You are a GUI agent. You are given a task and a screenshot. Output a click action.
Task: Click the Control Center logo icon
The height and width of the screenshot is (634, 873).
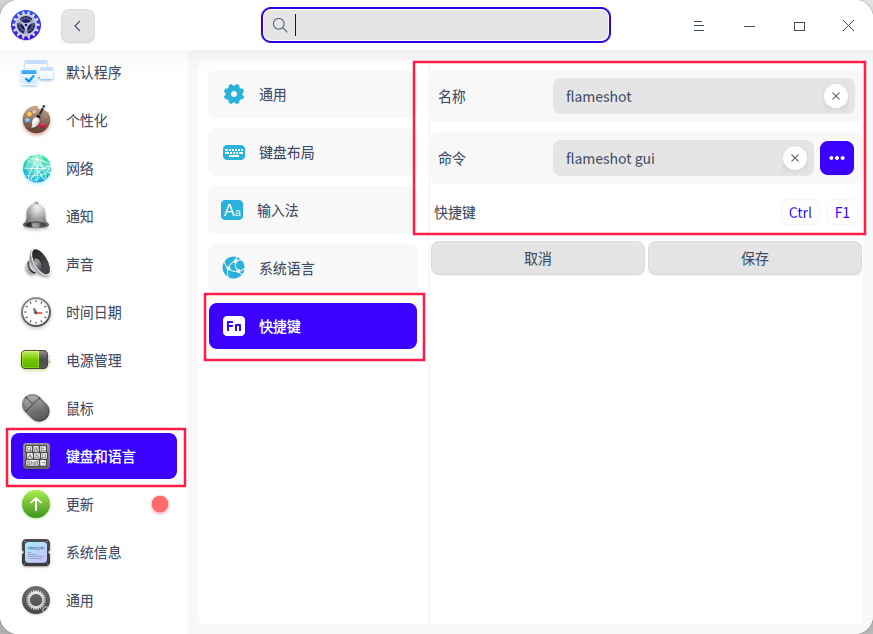pos(26,25)
